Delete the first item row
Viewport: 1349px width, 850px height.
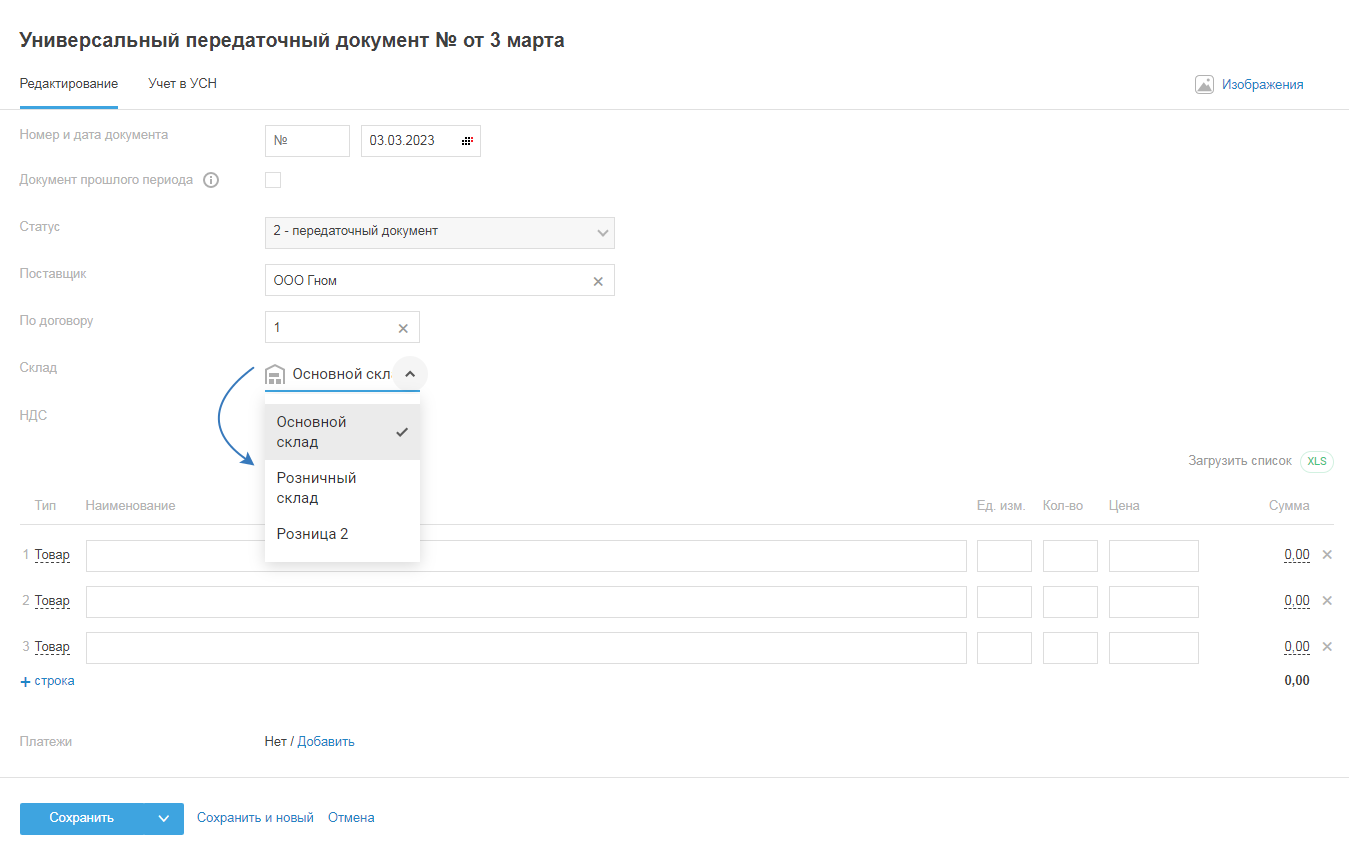pyautogui.click(x=1327, y=555)
